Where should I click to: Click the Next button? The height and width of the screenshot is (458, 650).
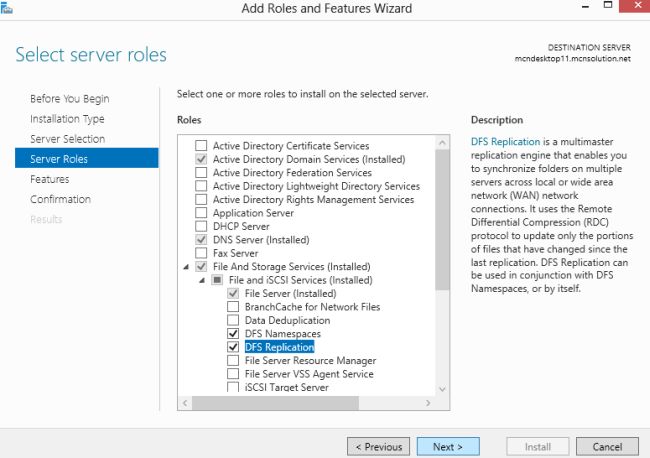click(447, 446)
